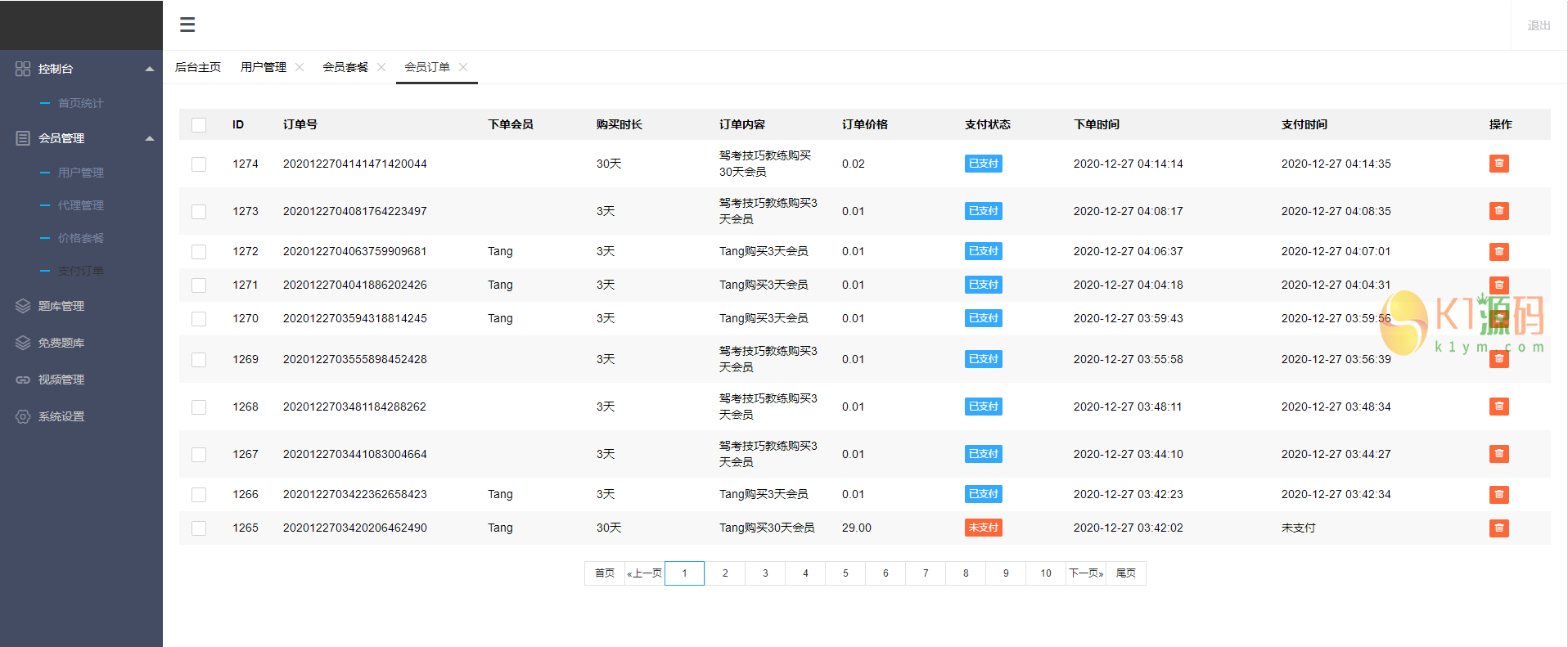Close the 用户管理 tab
The image size is (1568, 647).
300,67
